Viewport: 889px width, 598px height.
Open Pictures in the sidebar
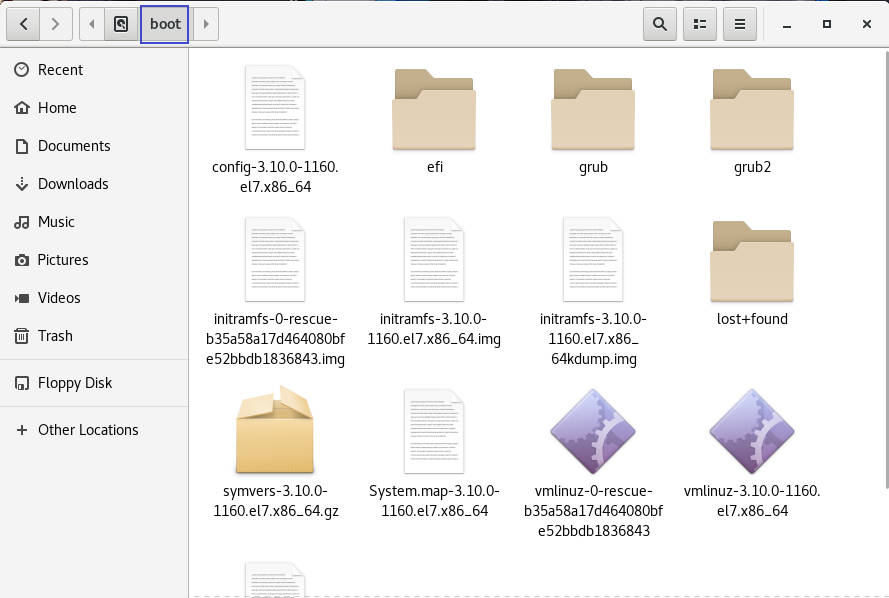pyautogui.click(x=94, y=260)
